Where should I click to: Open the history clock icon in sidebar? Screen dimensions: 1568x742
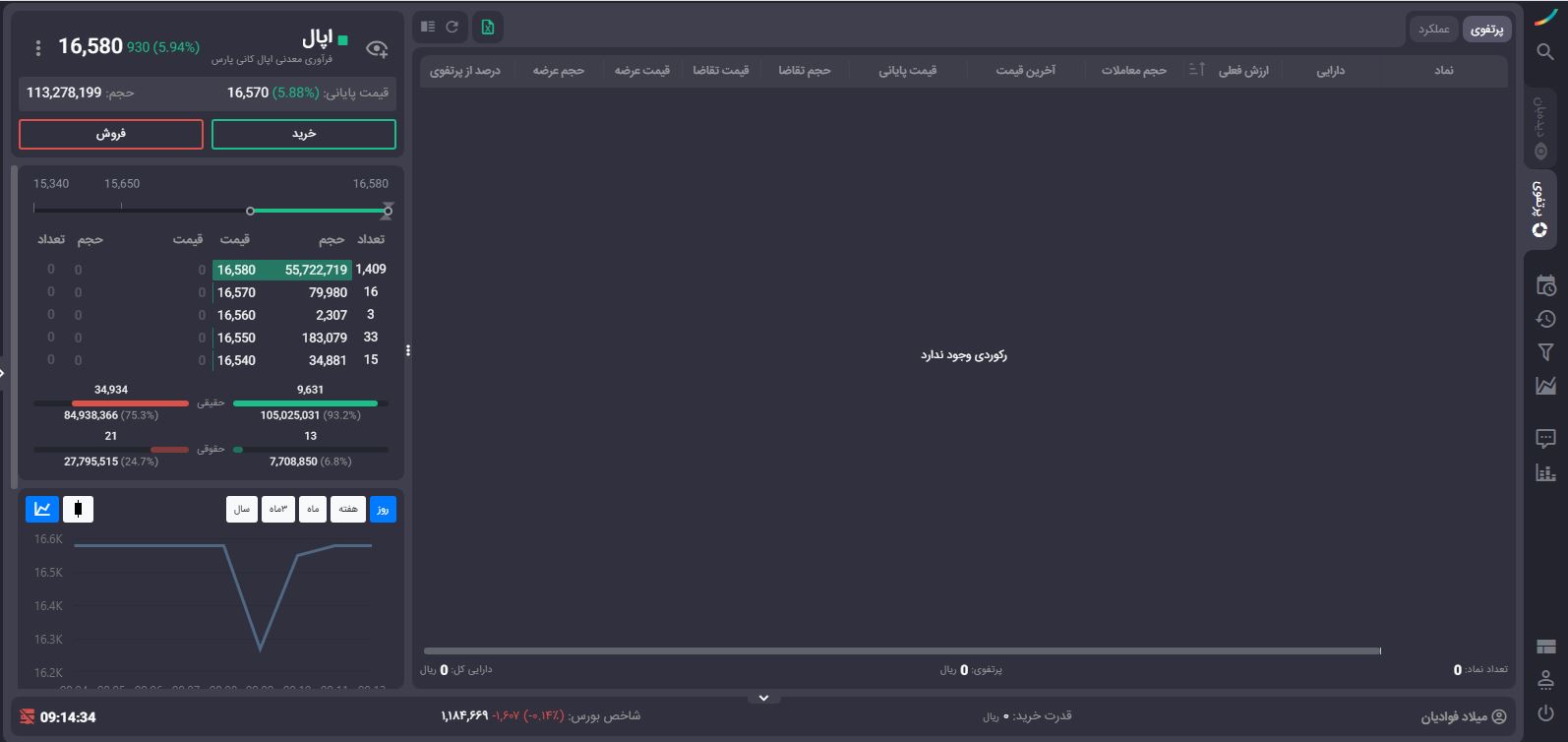point(1545,319)
